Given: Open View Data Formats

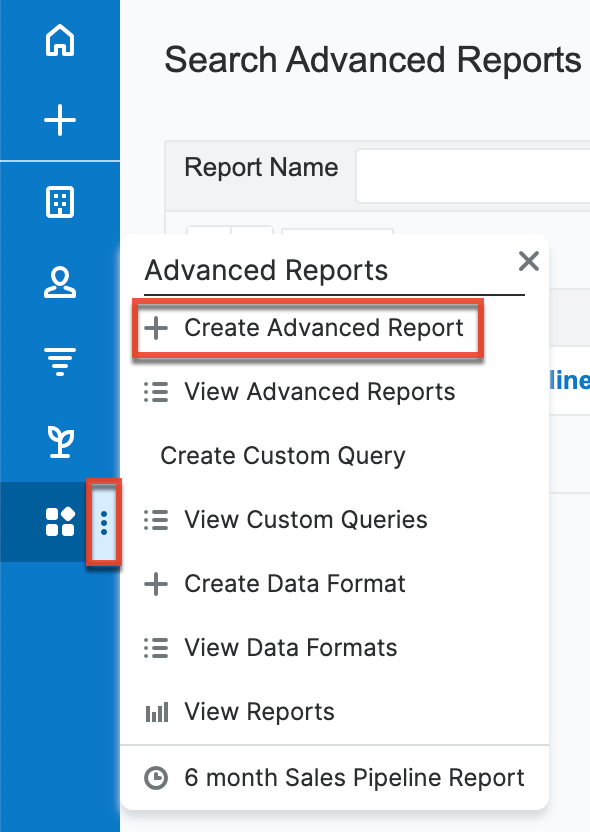Looking at the screenshot, I should coord(291,647).
